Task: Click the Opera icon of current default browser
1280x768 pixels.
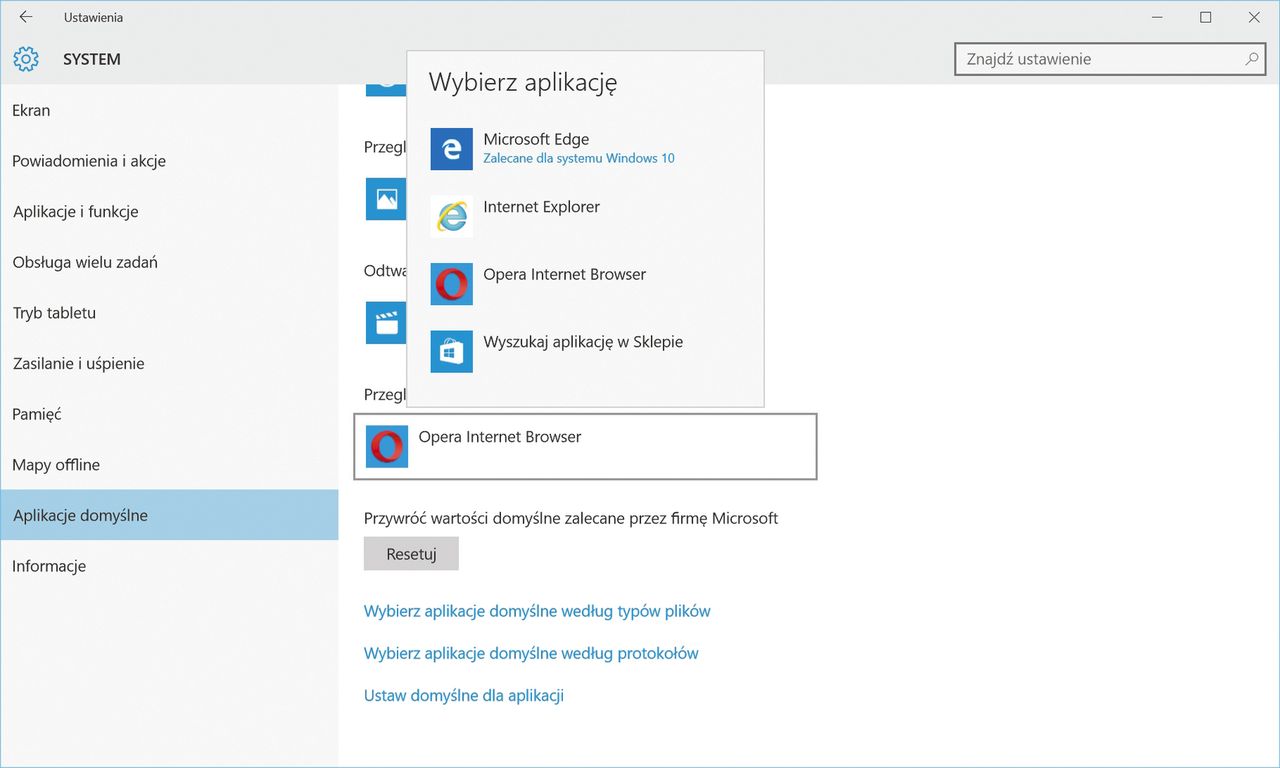Action: point(387,446)
